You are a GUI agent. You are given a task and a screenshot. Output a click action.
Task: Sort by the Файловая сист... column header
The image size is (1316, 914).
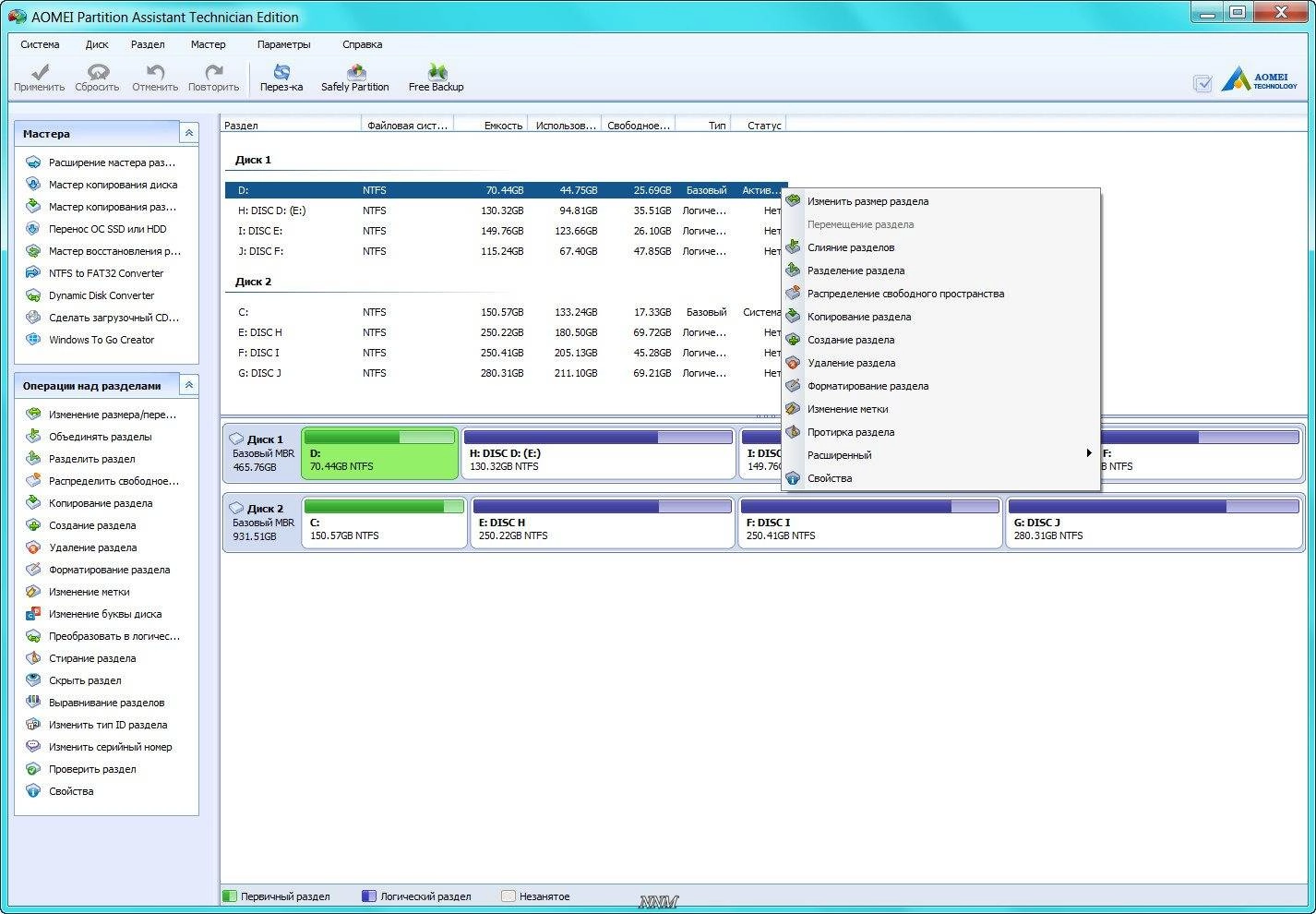pos(407,125)
